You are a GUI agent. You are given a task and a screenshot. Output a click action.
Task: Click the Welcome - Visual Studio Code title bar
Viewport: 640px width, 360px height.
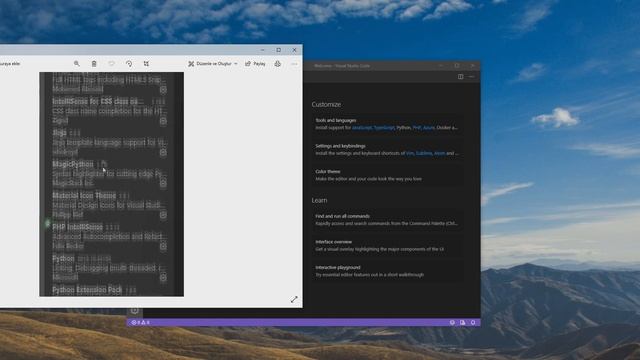point(342,66)
